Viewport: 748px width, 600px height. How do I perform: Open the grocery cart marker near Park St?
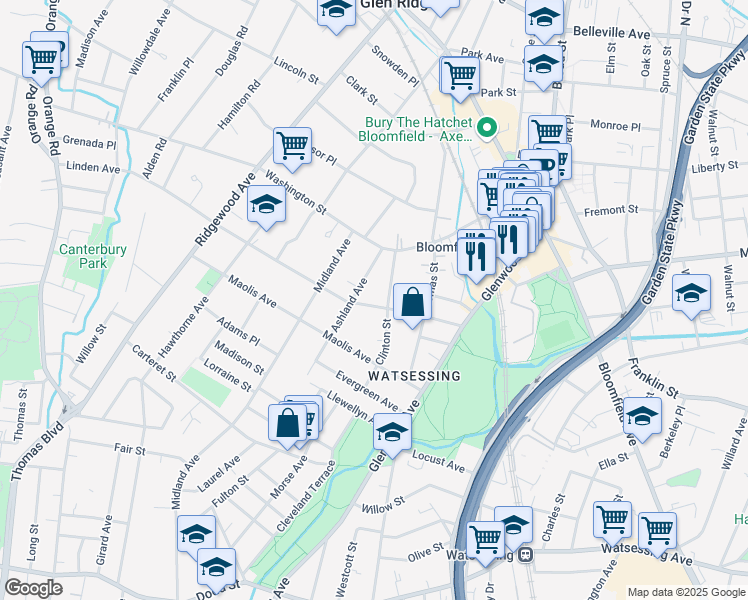click(x=460, y=76)
